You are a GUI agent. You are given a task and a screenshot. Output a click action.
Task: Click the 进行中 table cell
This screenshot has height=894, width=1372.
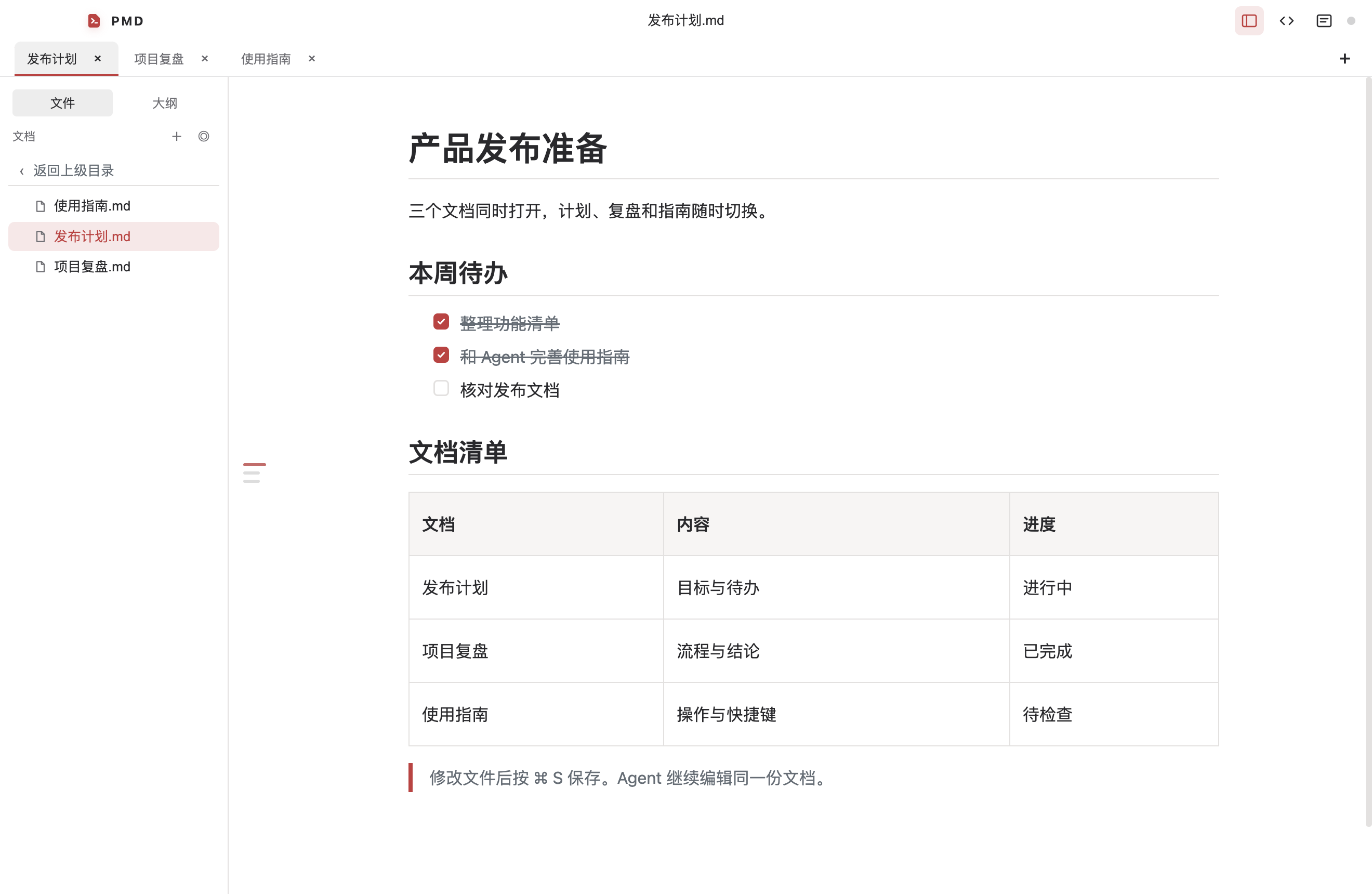point(1114,587)
